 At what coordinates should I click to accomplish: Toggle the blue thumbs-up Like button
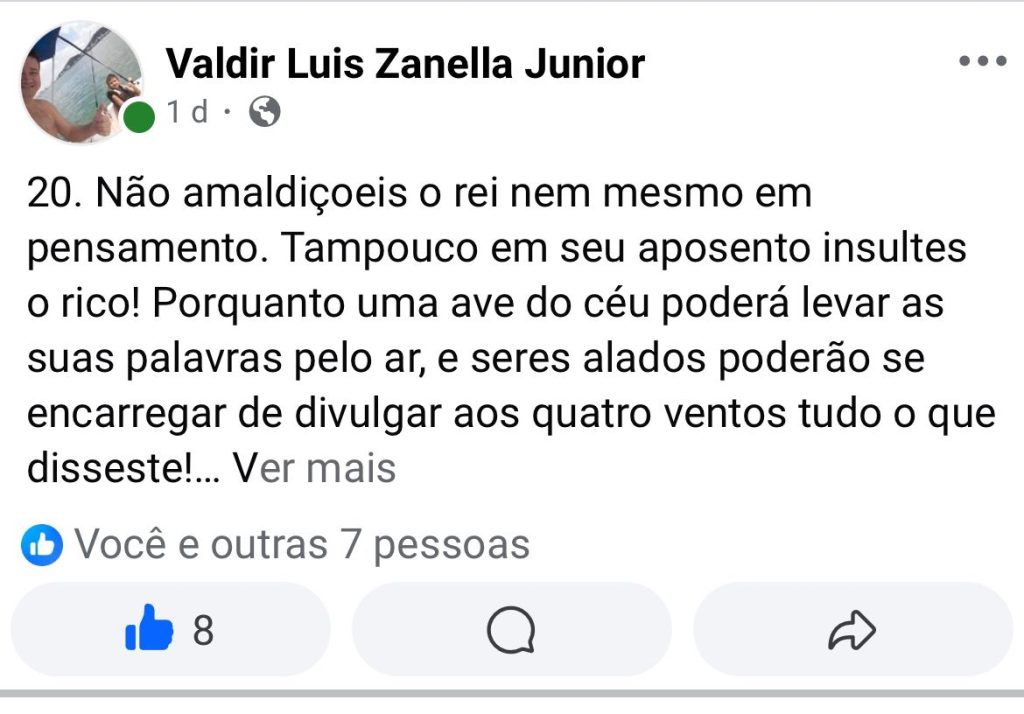click(x=149, y=630)
